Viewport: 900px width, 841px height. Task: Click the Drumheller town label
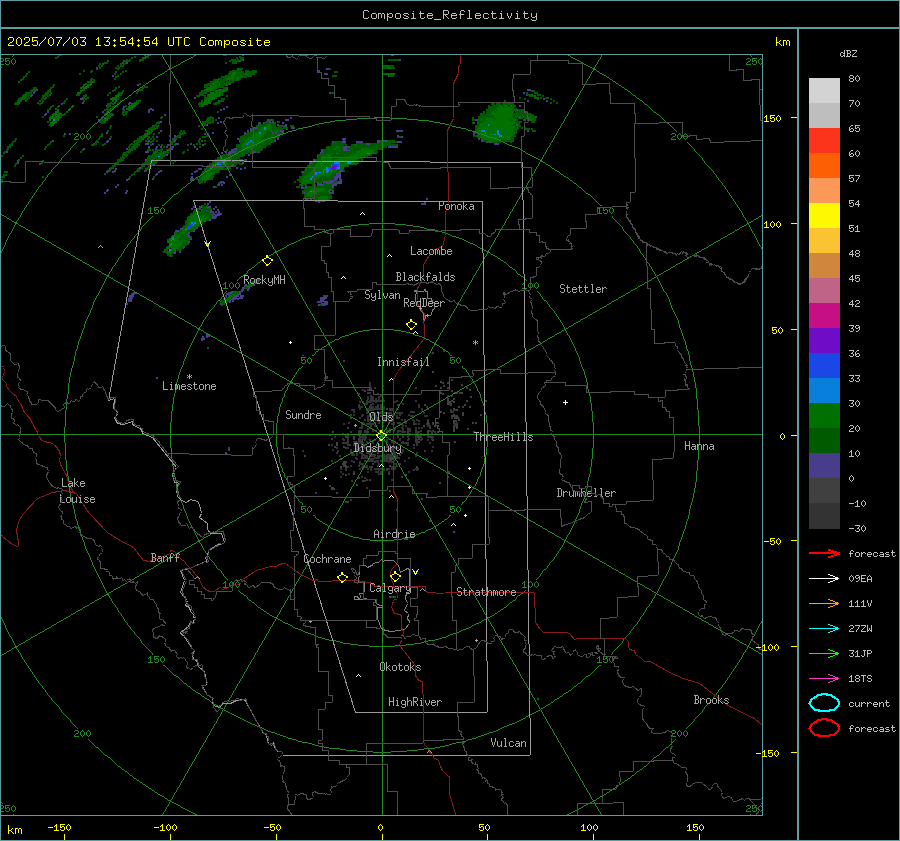(586, 493)
